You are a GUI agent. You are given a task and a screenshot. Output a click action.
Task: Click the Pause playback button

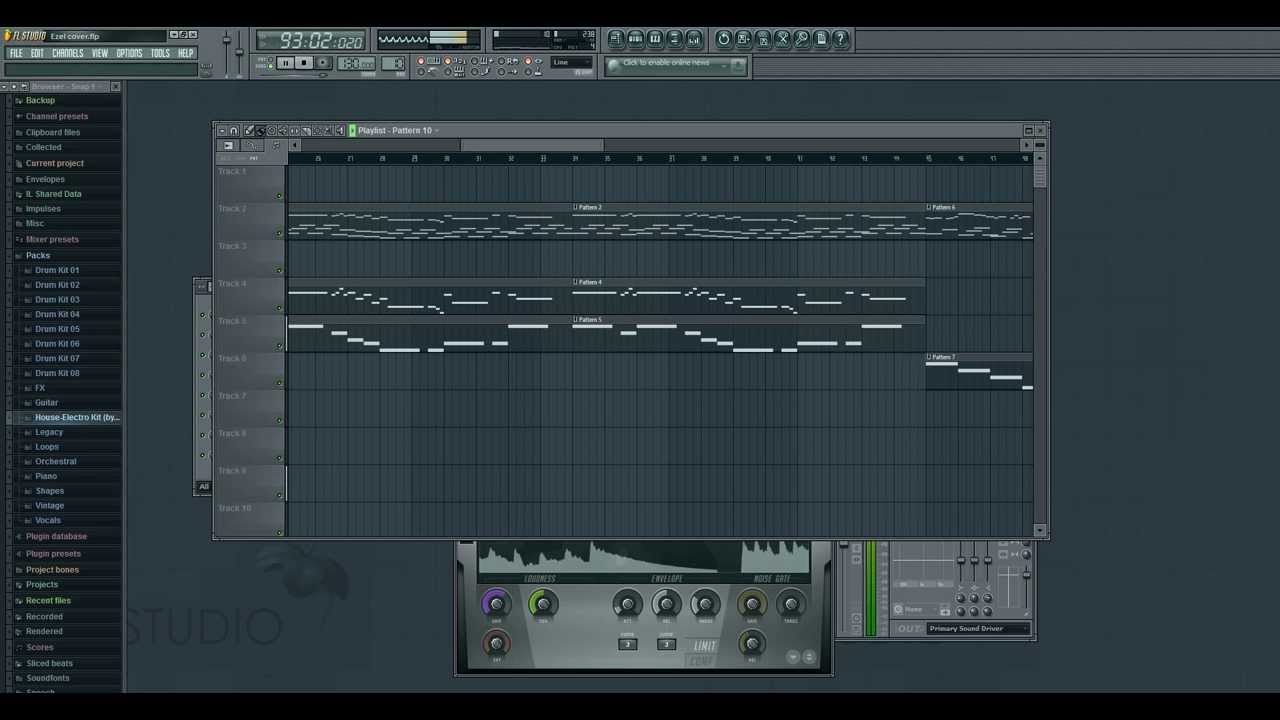285,63
